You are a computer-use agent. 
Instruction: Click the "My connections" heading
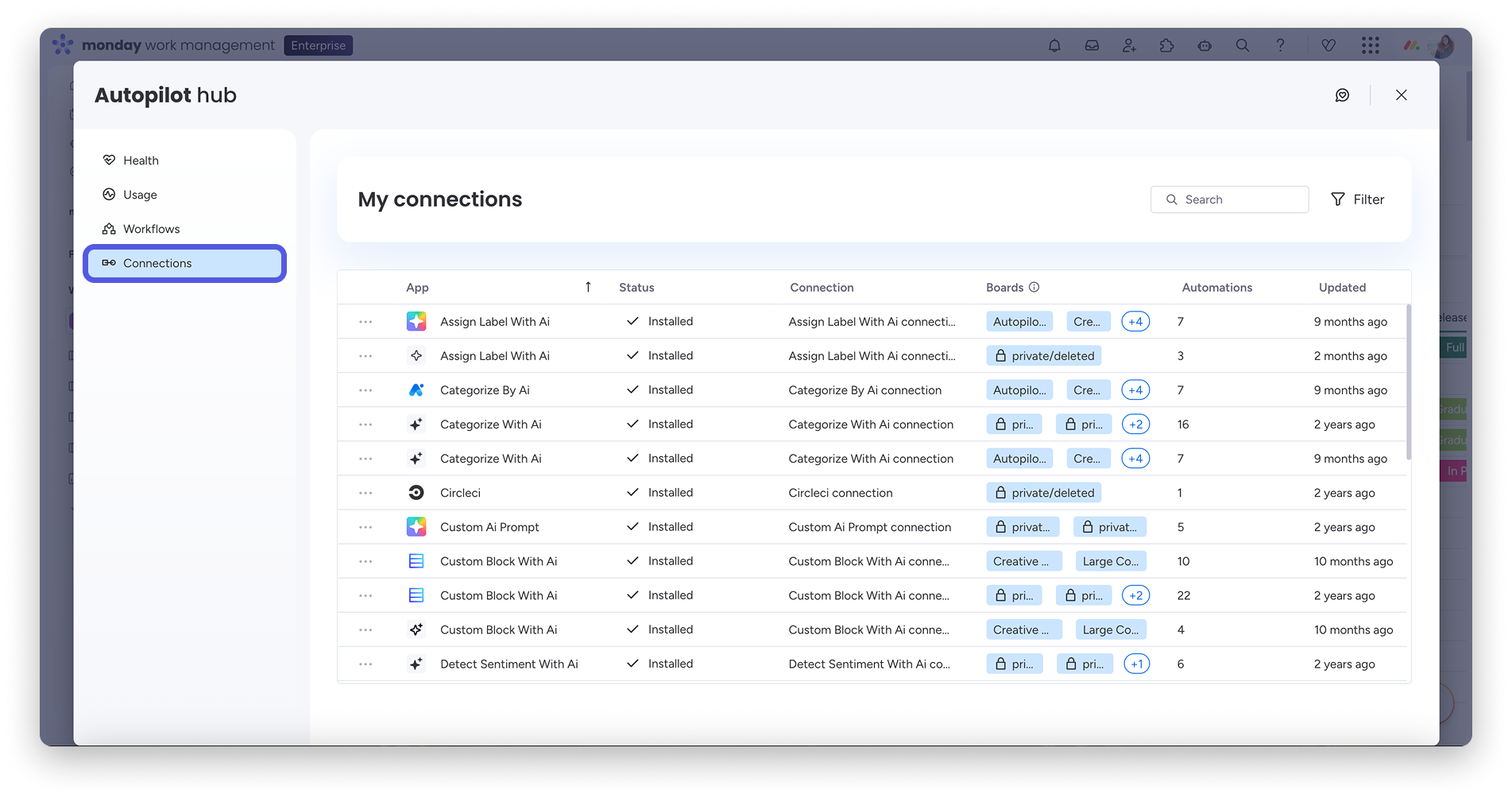pyautogui.click(x=440, y=199)
